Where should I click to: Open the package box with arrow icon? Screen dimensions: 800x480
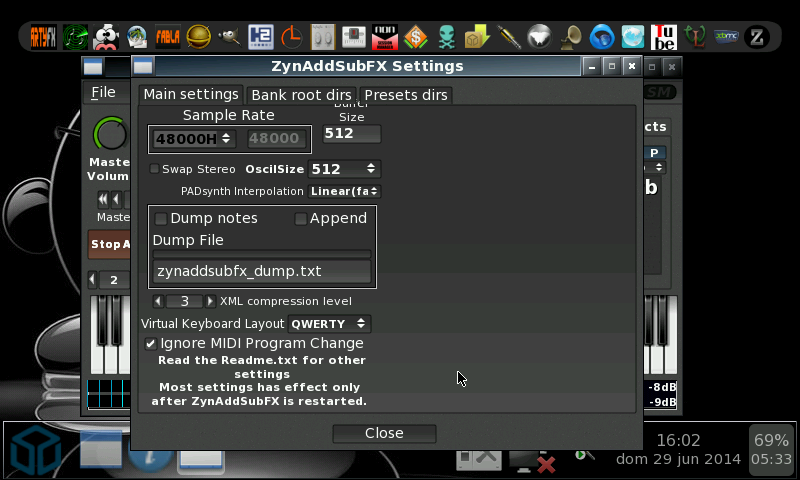[477, 37]
